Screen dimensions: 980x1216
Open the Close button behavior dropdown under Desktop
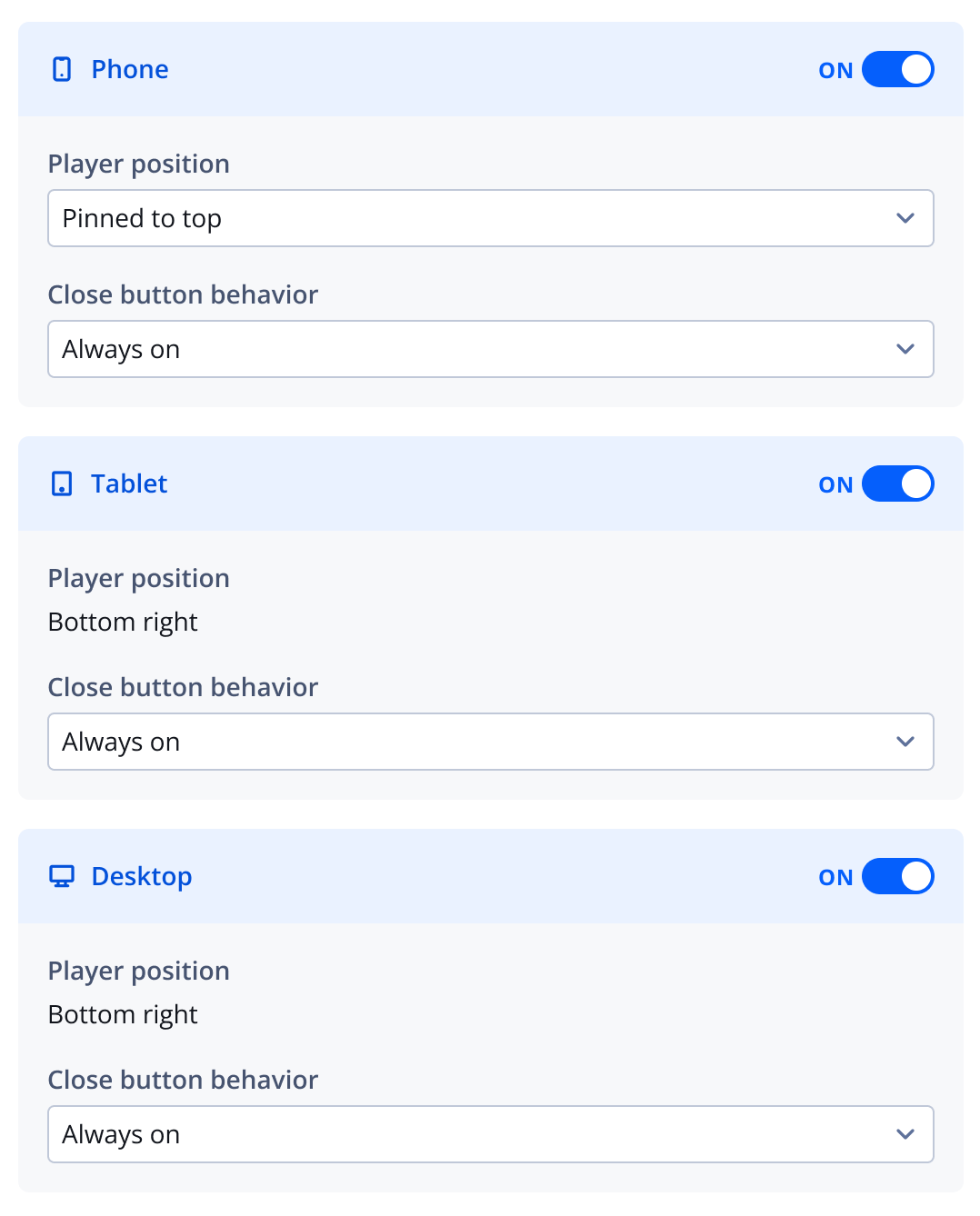pos(491,1134)
